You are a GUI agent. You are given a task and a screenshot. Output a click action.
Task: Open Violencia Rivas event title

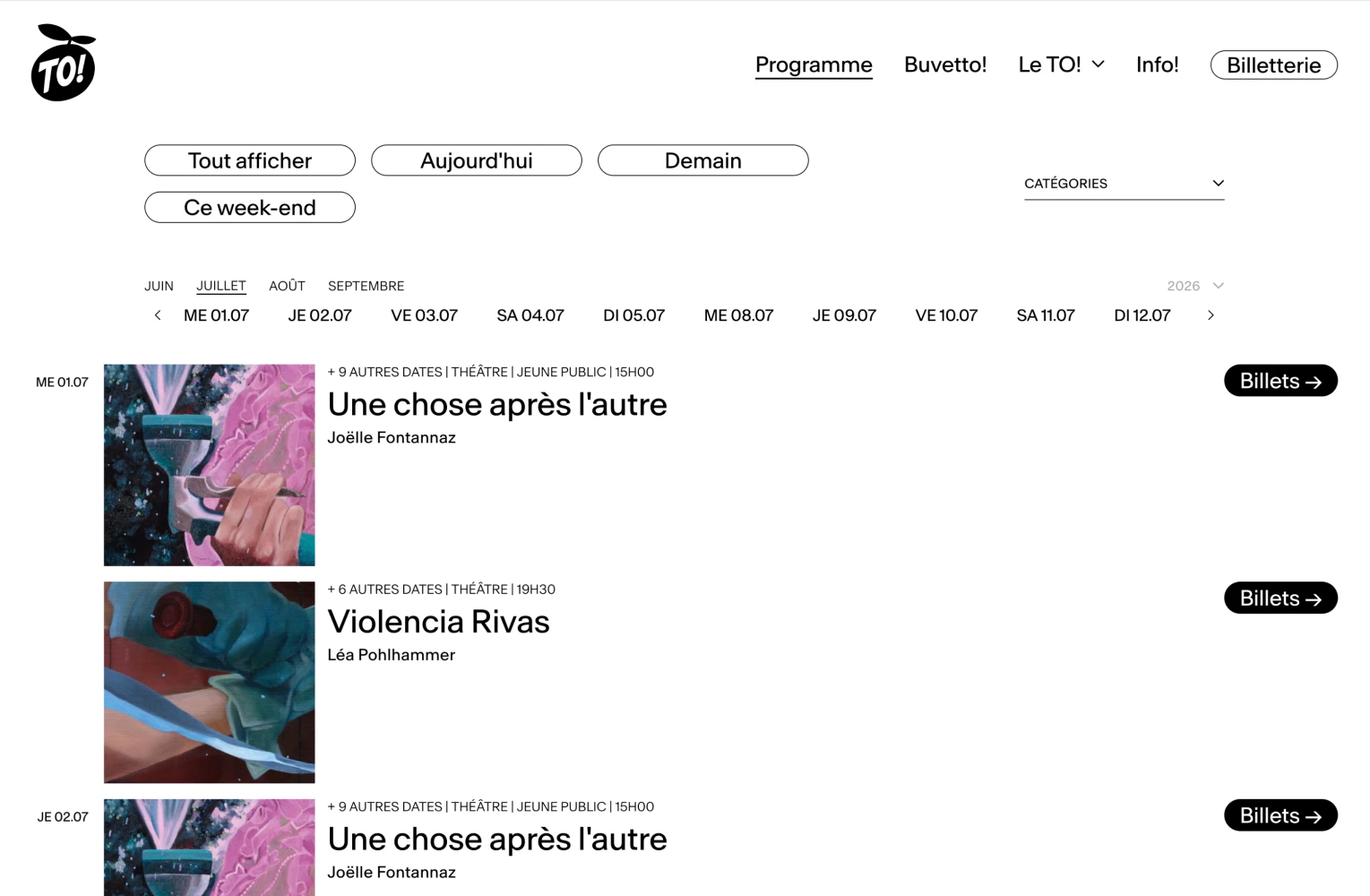[438, 622]
